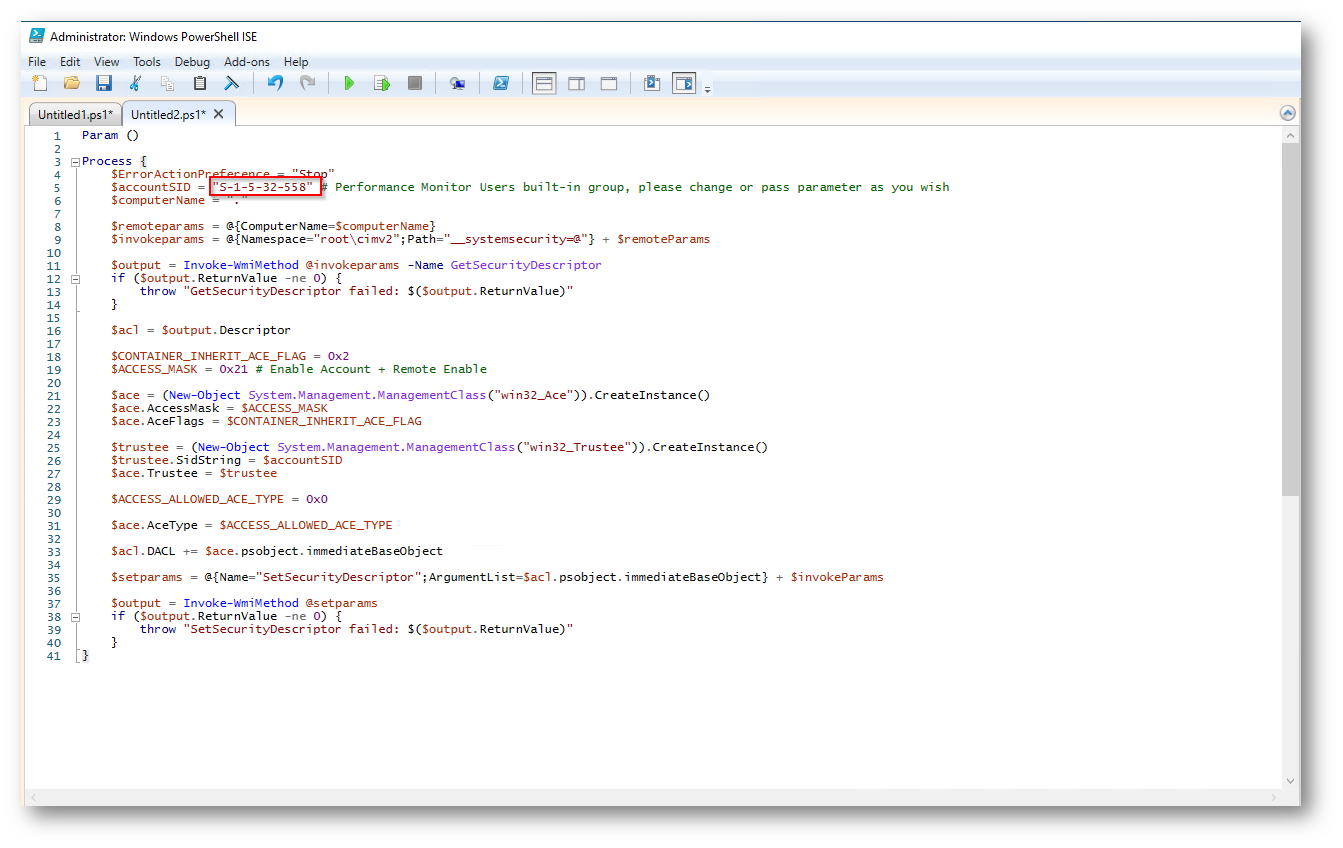1343x848 pixels.
Task: Close the Untitled2.ps1 tab
Action: pyautogui.click(x=219, y=114)
